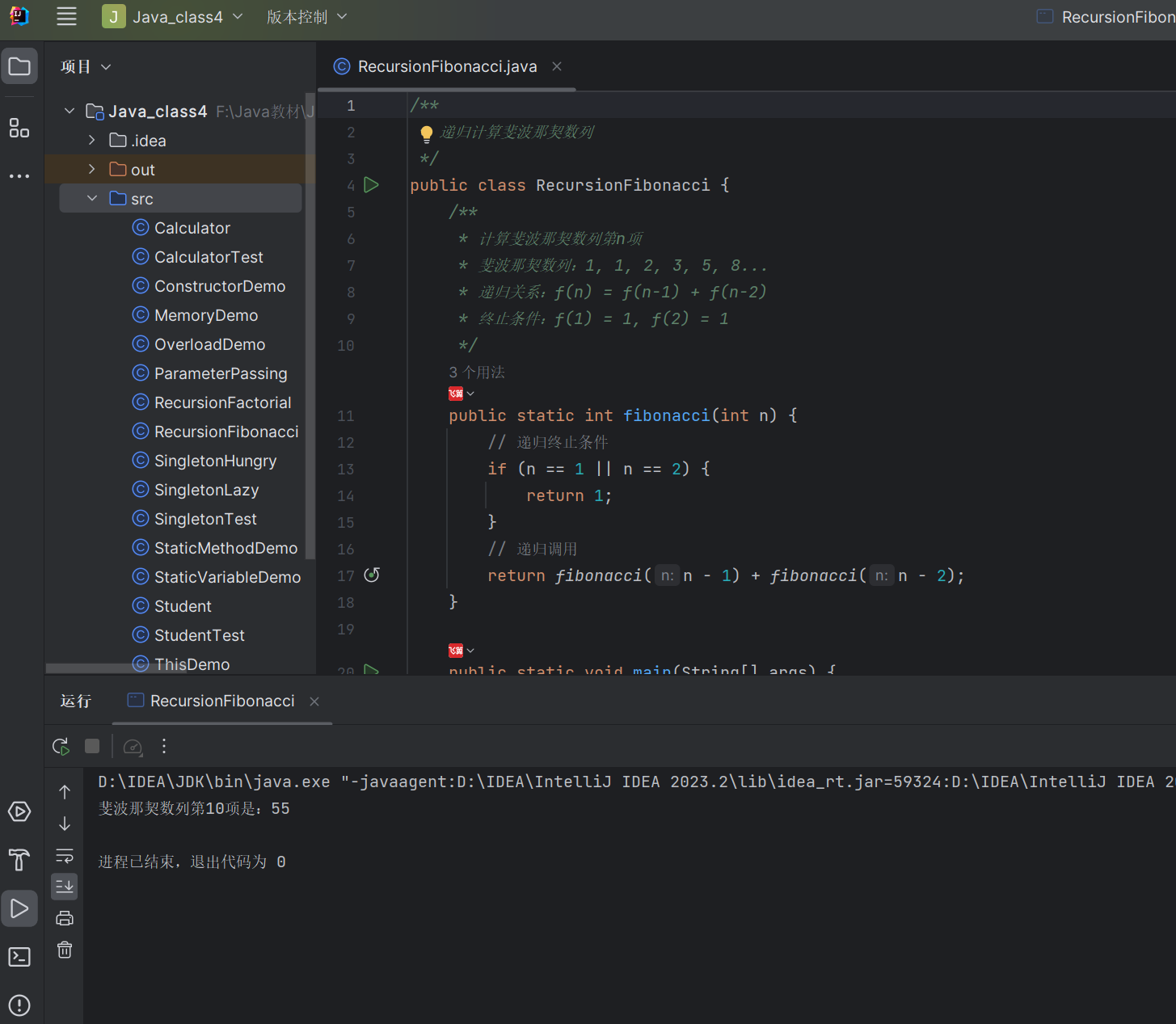The image size is (1176, 1024).
Task: Click the IntelliJ IDEA logo icon
Action: [19, 16]
